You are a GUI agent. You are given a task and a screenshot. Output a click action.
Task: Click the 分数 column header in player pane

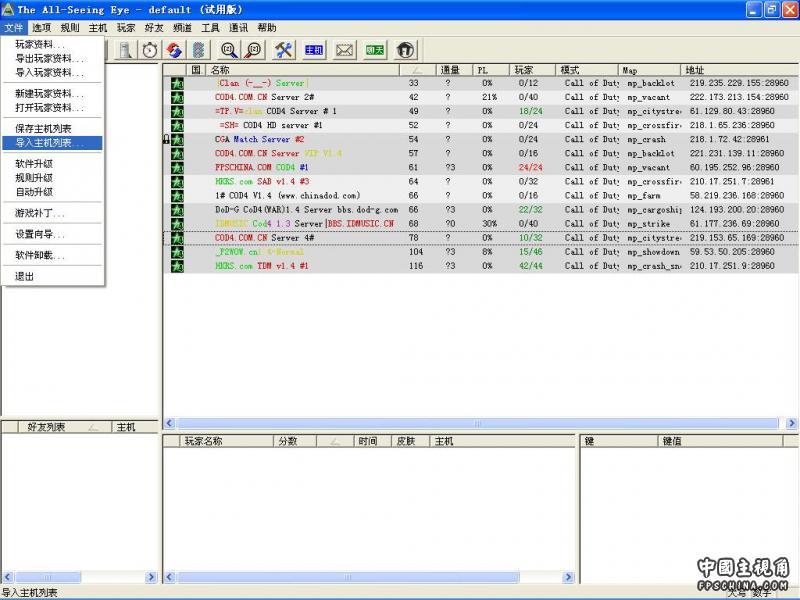[294, 441]
